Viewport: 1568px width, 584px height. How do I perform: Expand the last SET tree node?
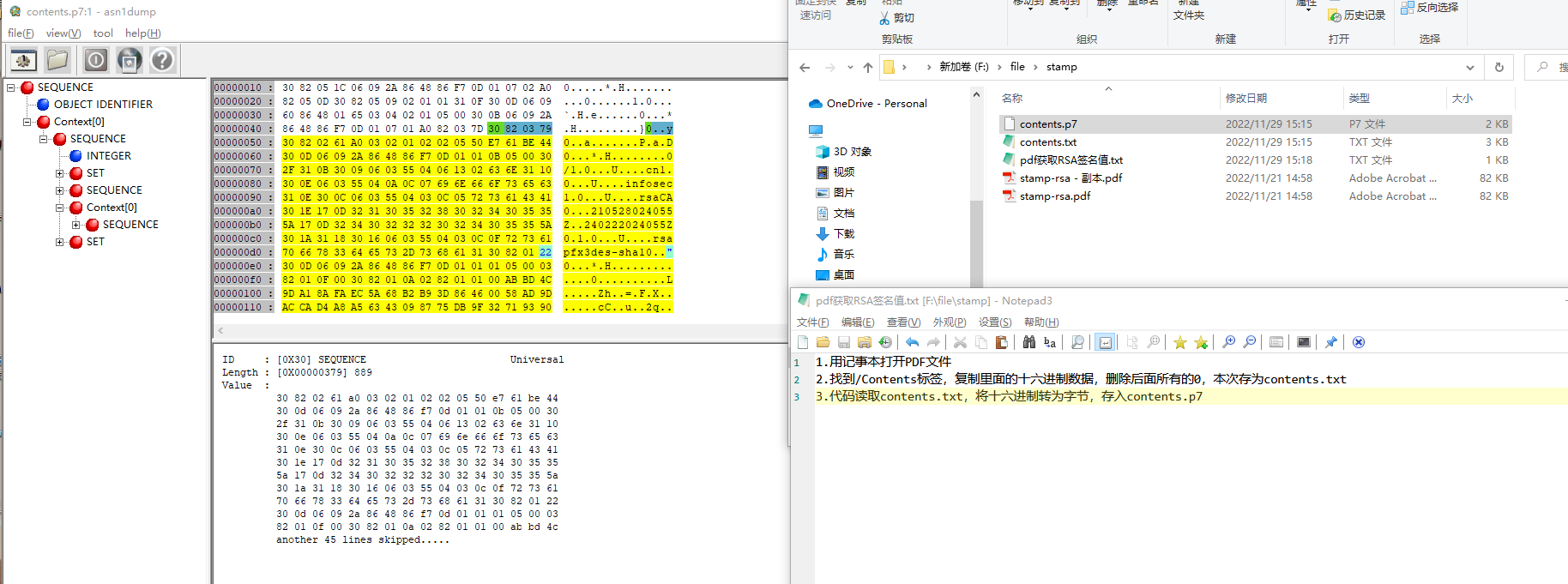click(x=60, y=242)
